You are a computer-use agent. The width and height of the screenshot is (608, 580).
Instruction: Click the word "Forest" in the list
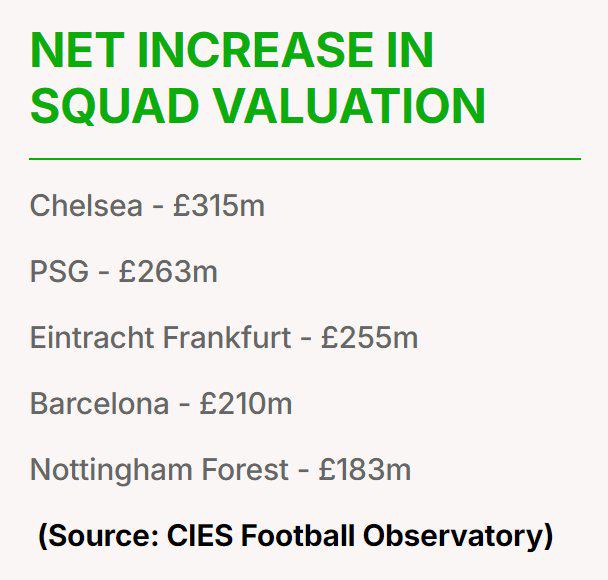250,470
